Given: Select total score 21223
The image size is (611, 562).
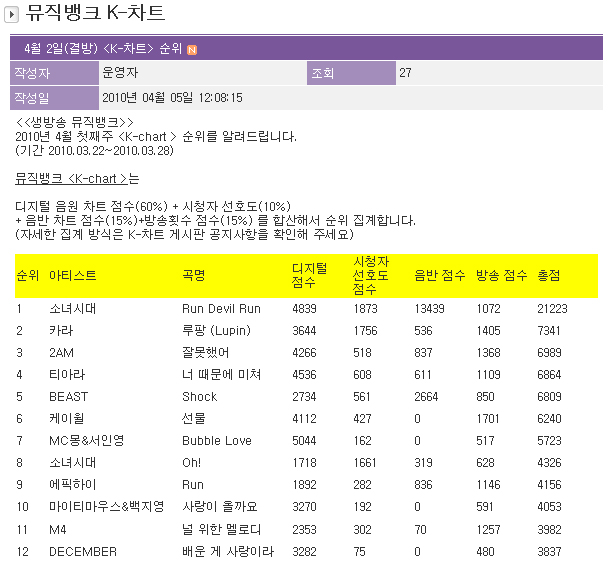Looking at the screenshot, I should pos(552,309).
